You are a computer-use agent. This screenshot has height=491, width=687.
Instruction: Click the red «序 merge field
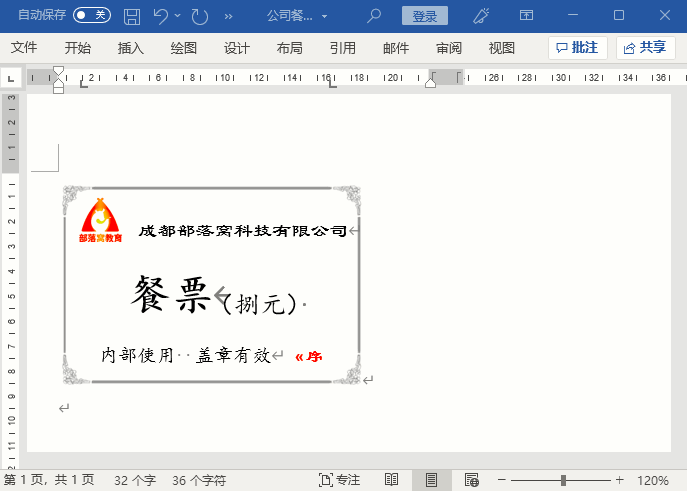(x=309, y=357)
